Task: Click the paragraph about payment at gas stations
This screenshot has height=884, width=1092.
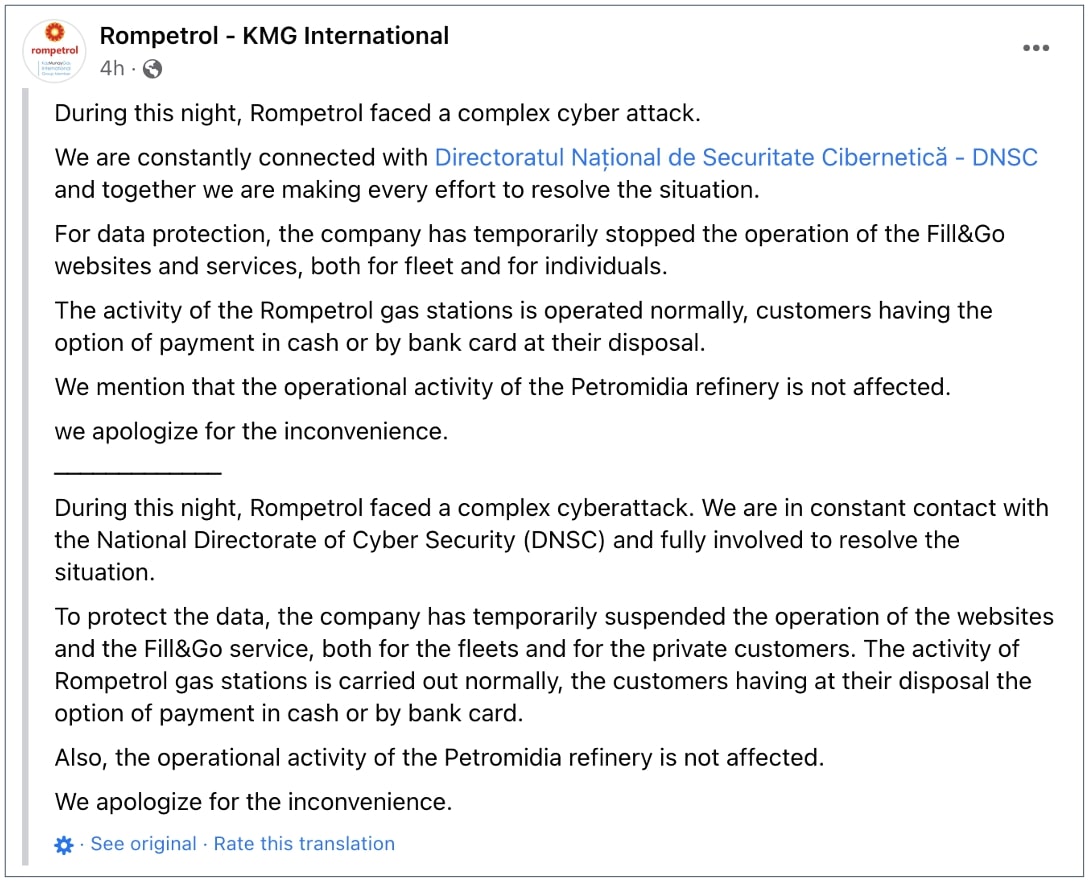Action: click(523, 326)
